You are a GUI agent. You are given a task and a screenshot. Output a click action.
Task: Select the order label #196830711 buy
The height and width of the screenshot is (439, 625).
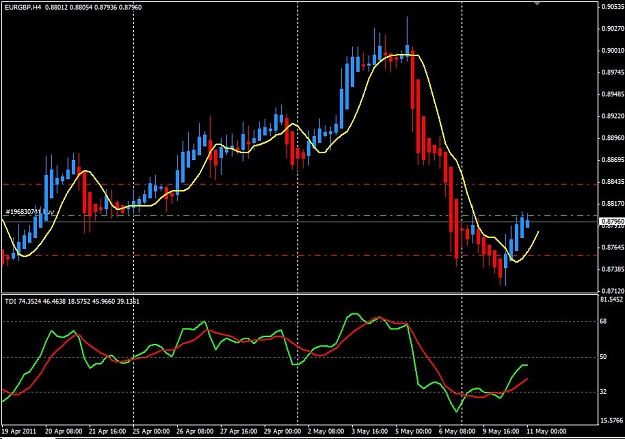[29, 212]
